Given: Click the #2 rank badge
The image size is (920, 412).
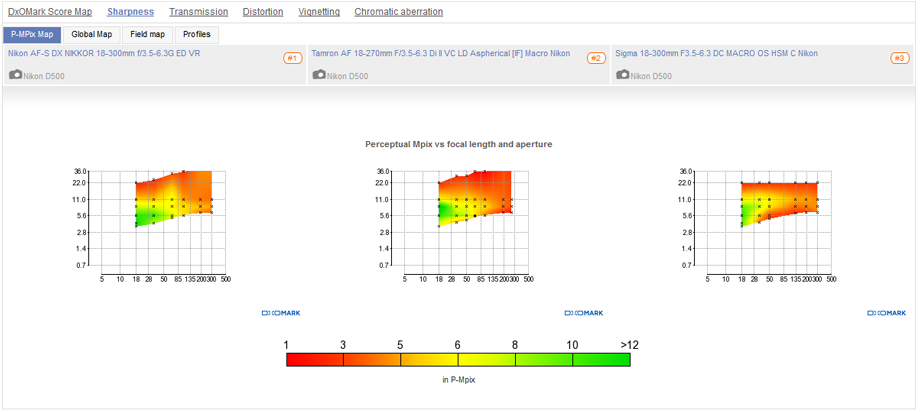Looking at the screenshot, I should pos(596,58).
